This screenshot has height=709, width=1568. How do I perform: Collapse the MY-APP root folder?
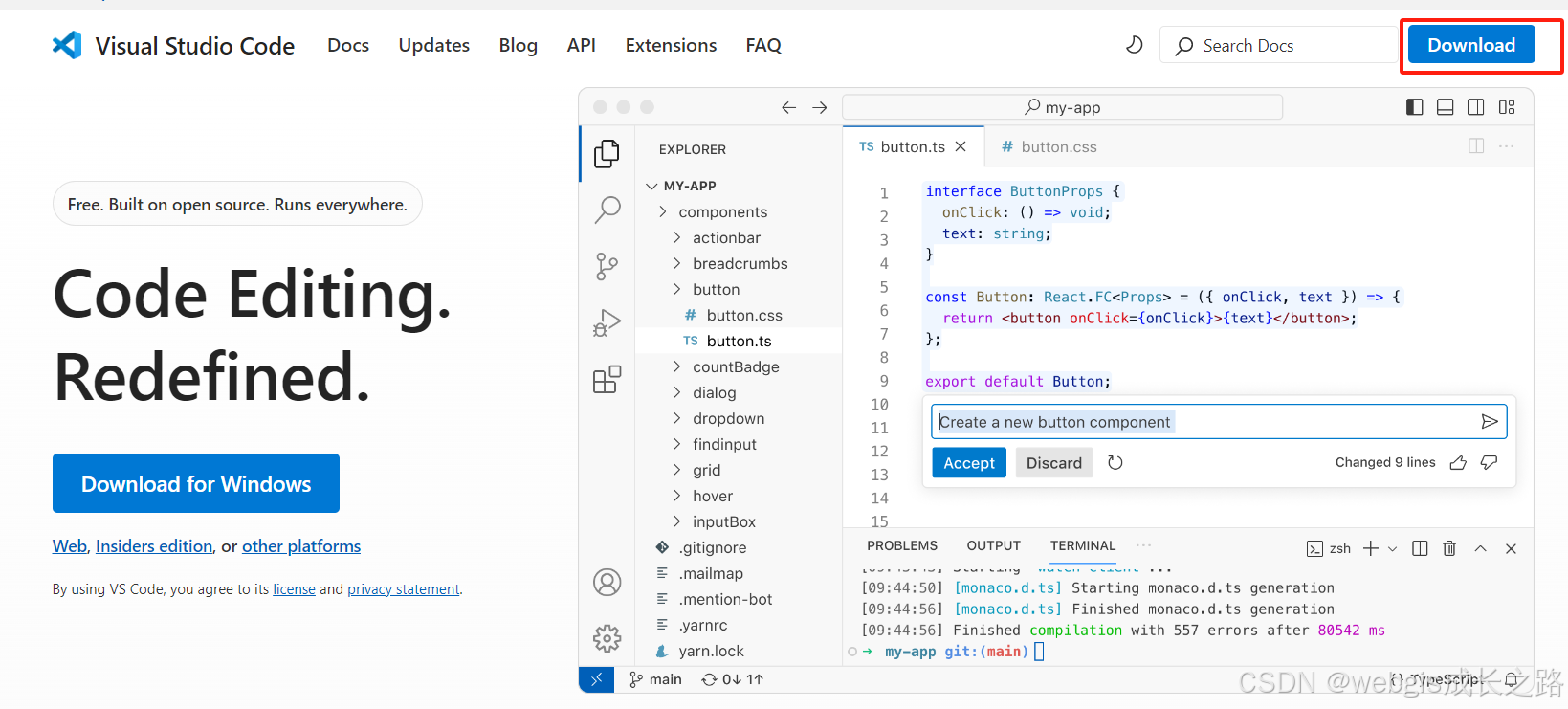coord(651,186)
